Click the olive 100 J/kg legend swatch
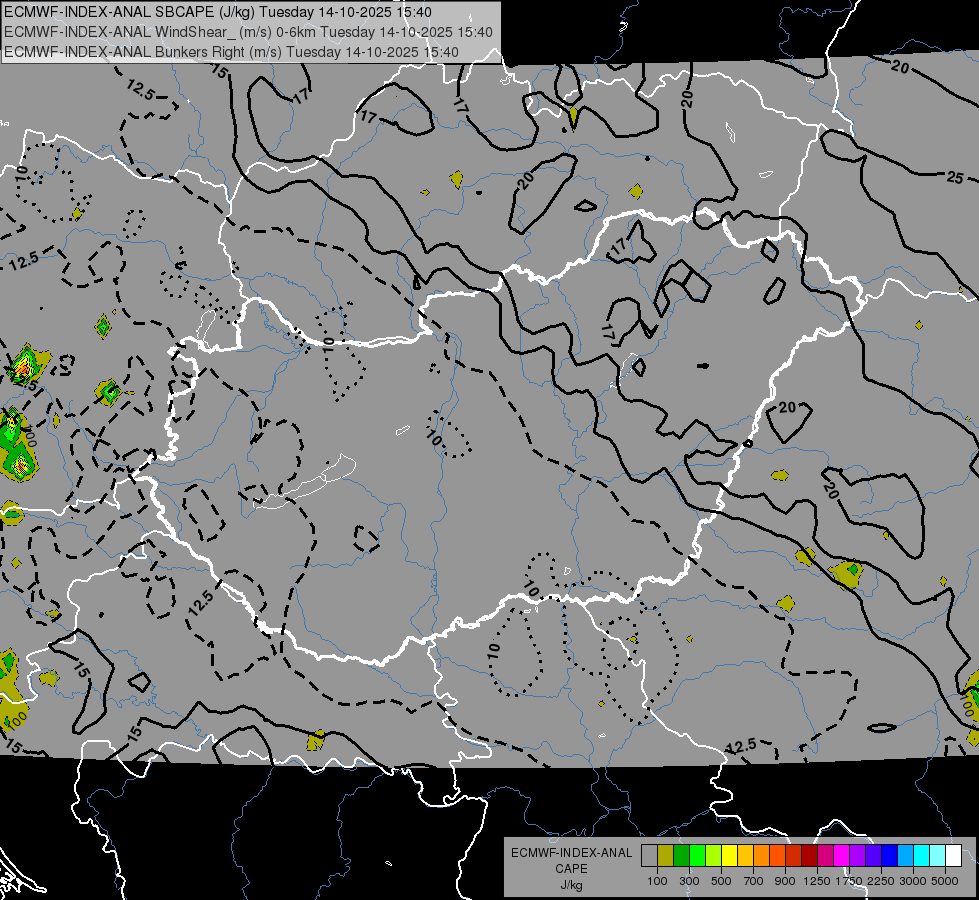Image resolution: width=979 pixels, height=900 pixels. 665,856
